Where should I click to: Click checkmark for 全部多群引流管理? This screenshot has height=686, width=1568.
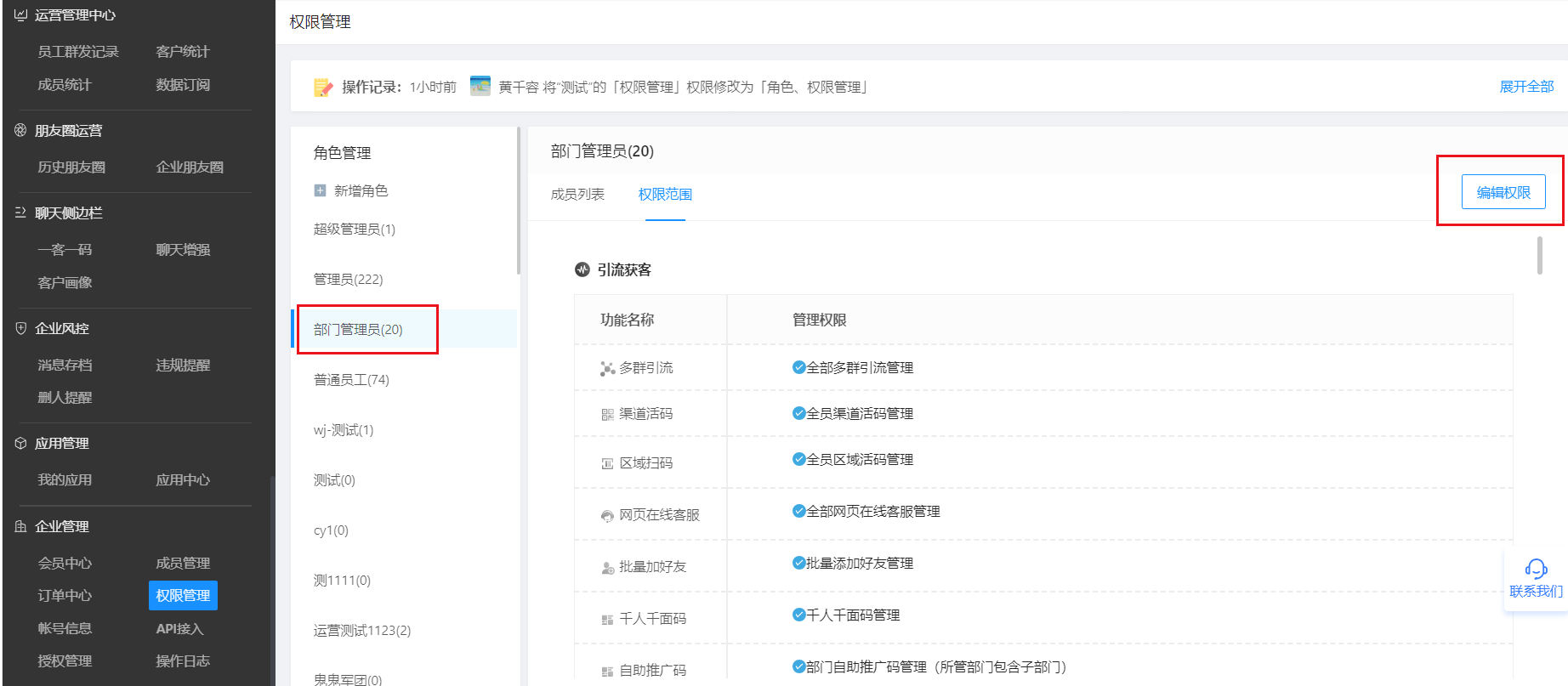point(798,367)
